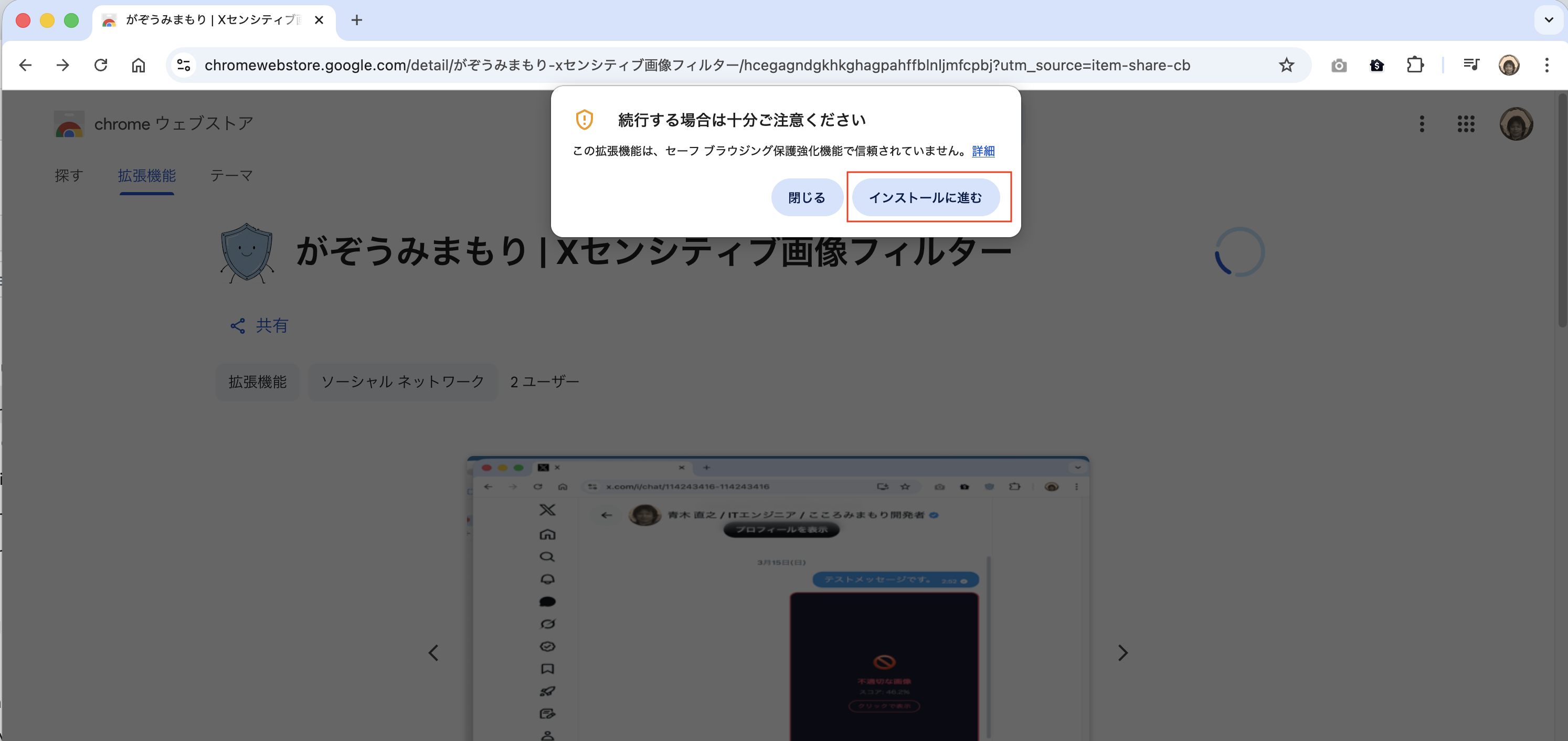Open Chrome's three-dot browser menu

coord(1546,65)
